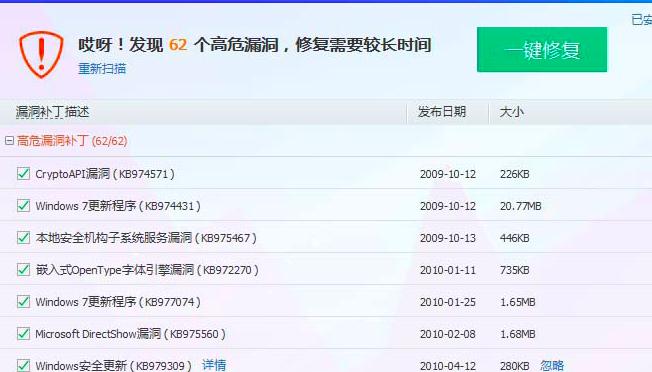The width and height of the screenshot is (652, 372).
Task: Uncheck the Windows 7更新程序 KB977074 checkbox
Action: [23, 302]
